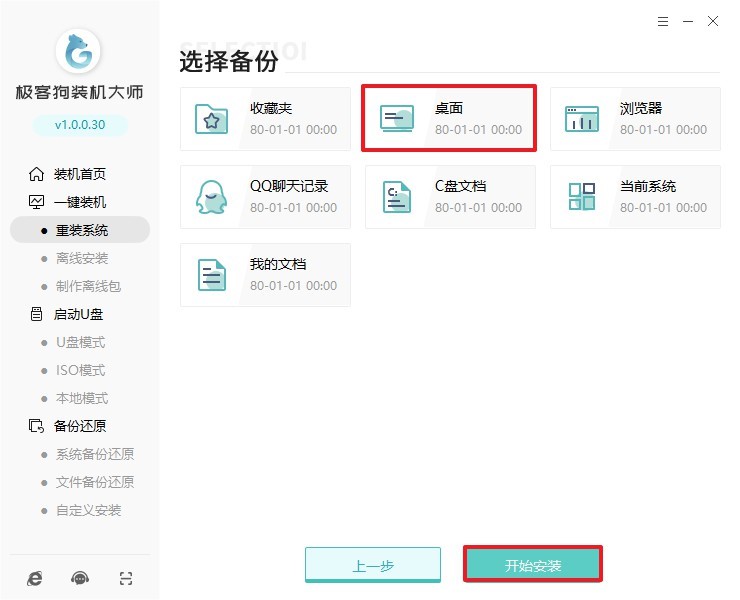
Task: Click the 开始安装 button
Action: pos(533,564)
